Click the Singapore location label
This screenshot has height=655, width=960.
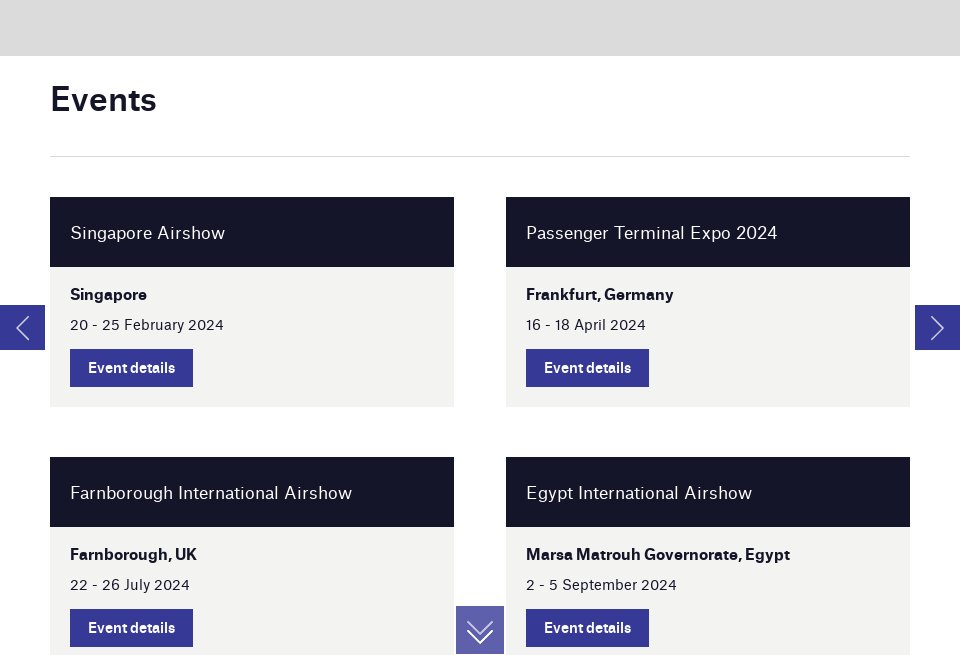click(108, 294)
